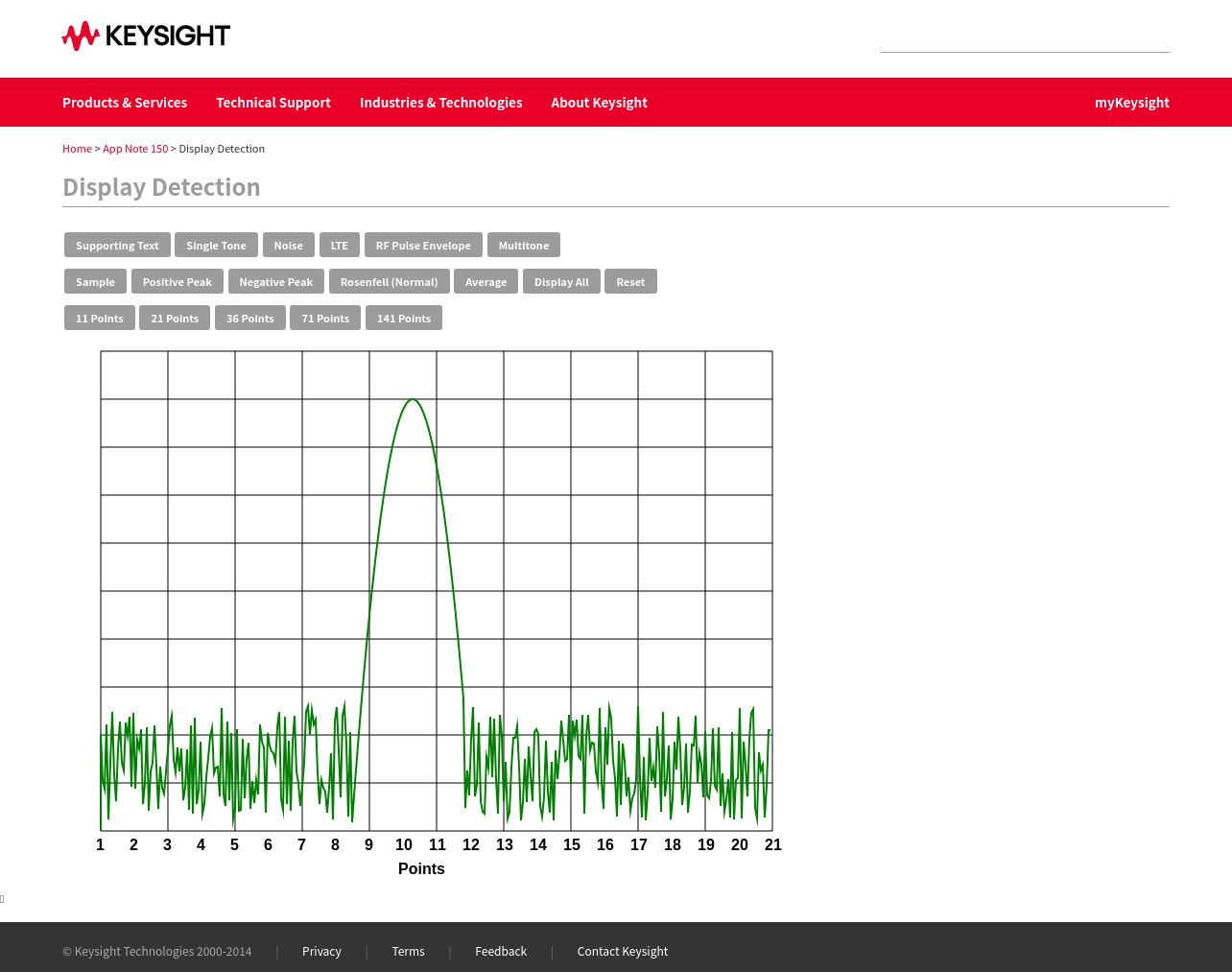Set display to 141 Points
Viewport: 1232px width, 972px height.
click(x=404, y=319)
